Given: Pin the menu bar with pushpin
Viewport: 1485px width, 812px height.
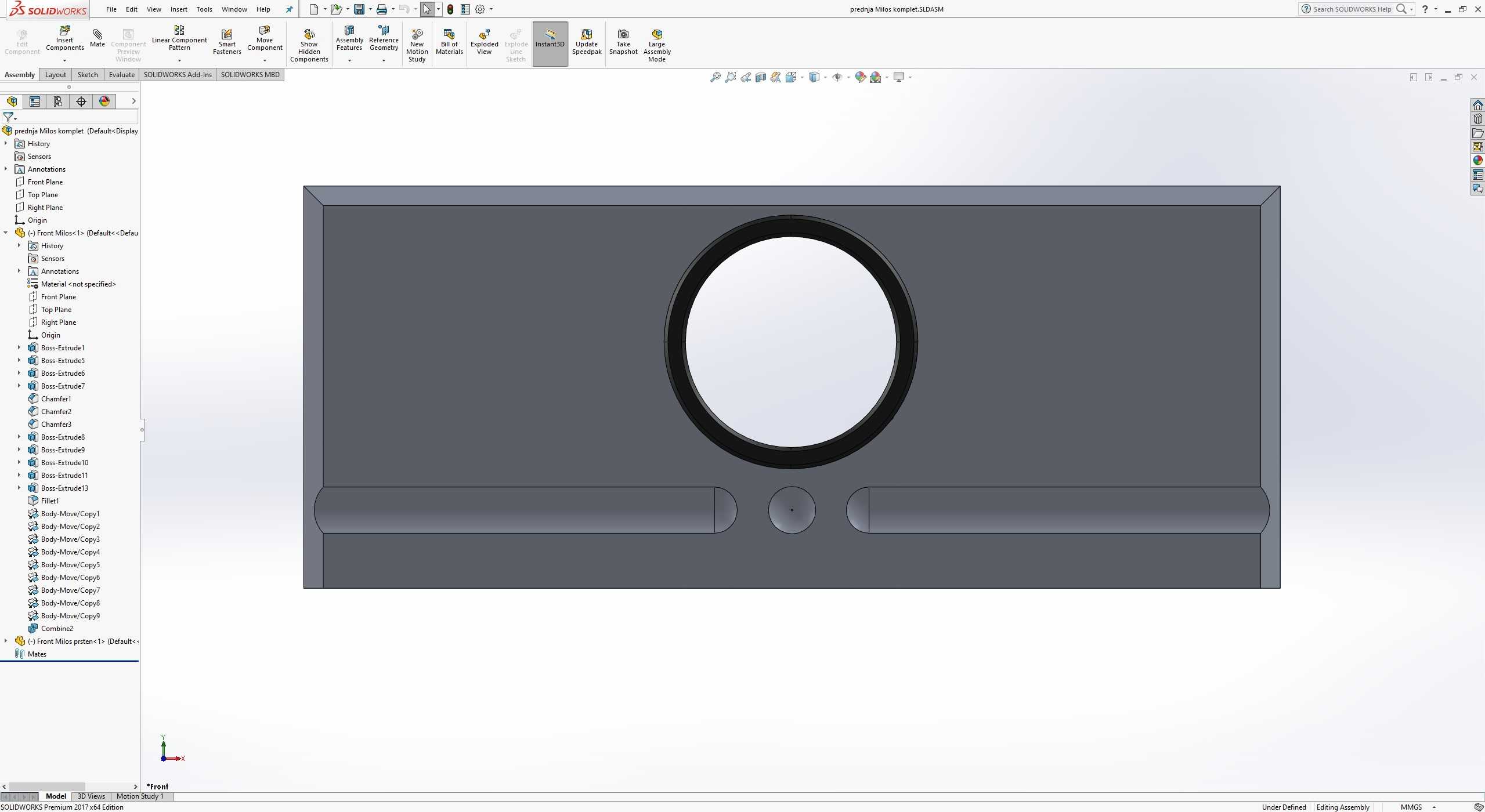Looking at the screenshot, I should 289,9.
